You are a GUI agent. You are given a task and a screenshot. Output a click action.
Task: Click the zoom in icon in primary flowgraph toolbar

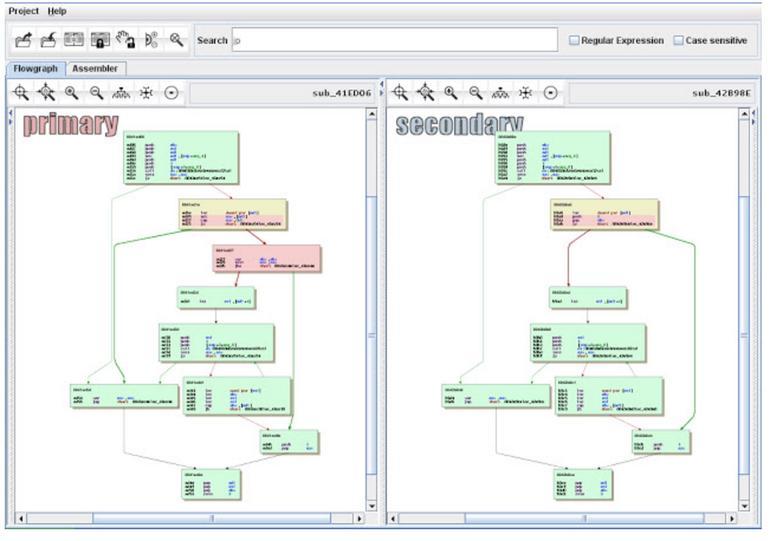[x=71, y=93]
